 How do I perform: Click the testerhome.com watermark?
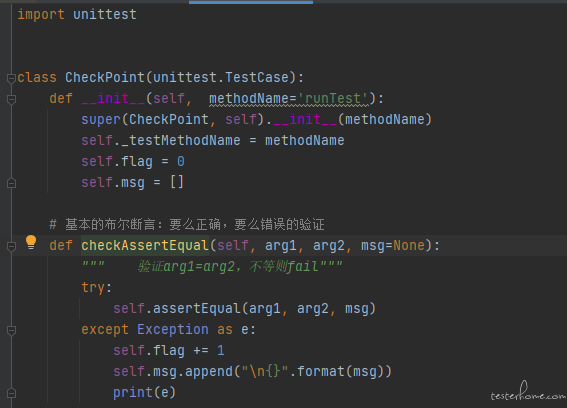pyautogui.click(x=528, y=392)
